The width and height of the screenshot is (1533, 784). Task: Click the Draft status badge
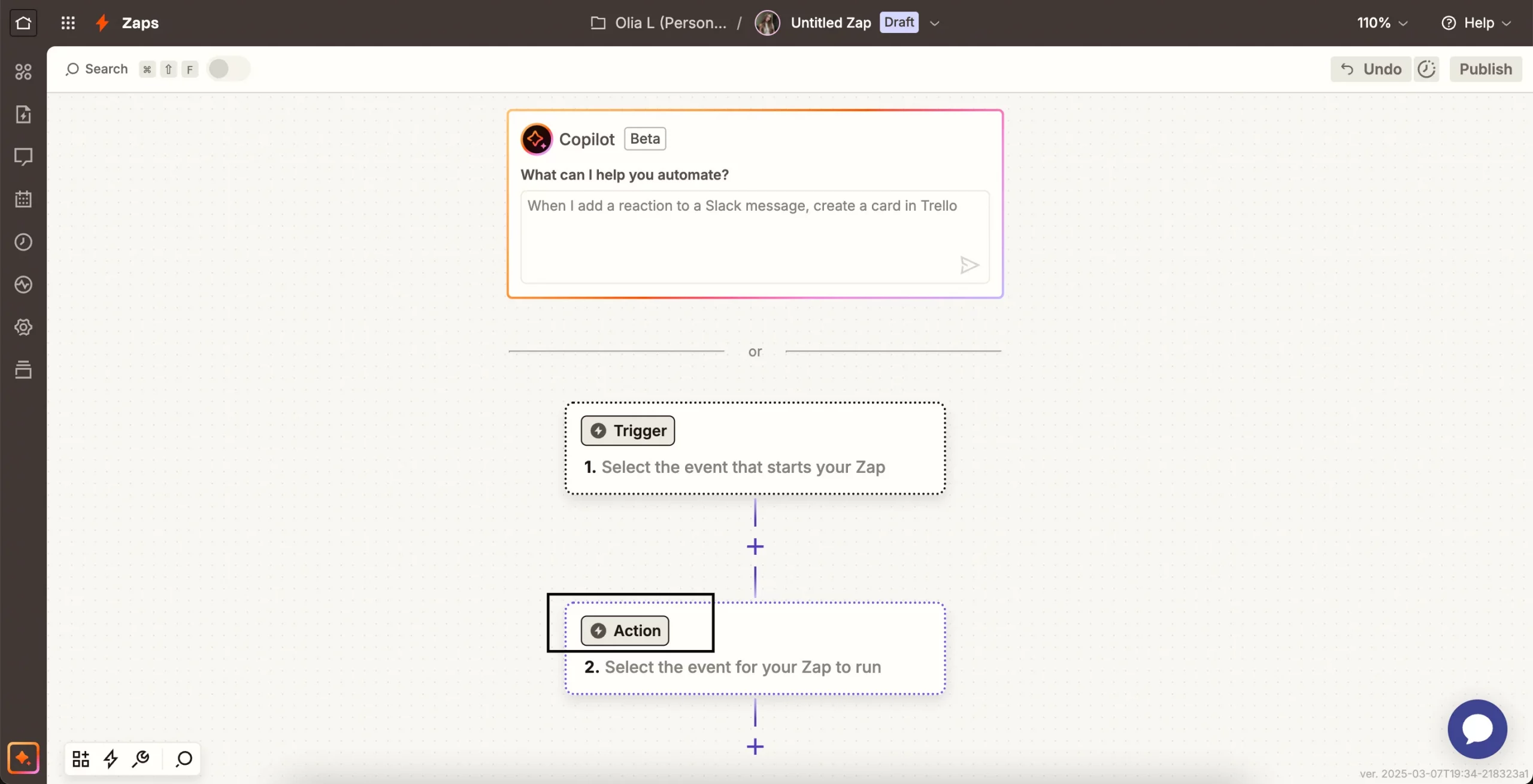tap(899, 22)
